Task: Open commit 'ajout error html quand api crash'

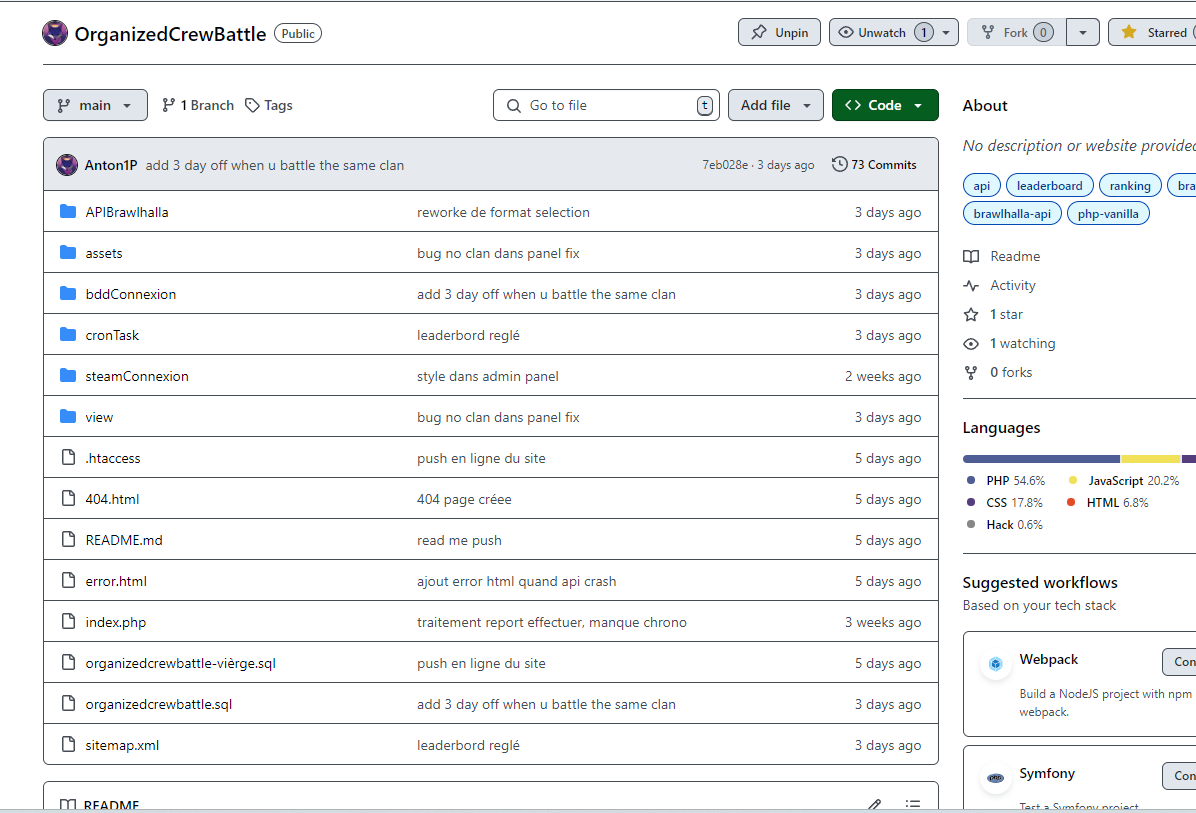Action: click(516, 581)
